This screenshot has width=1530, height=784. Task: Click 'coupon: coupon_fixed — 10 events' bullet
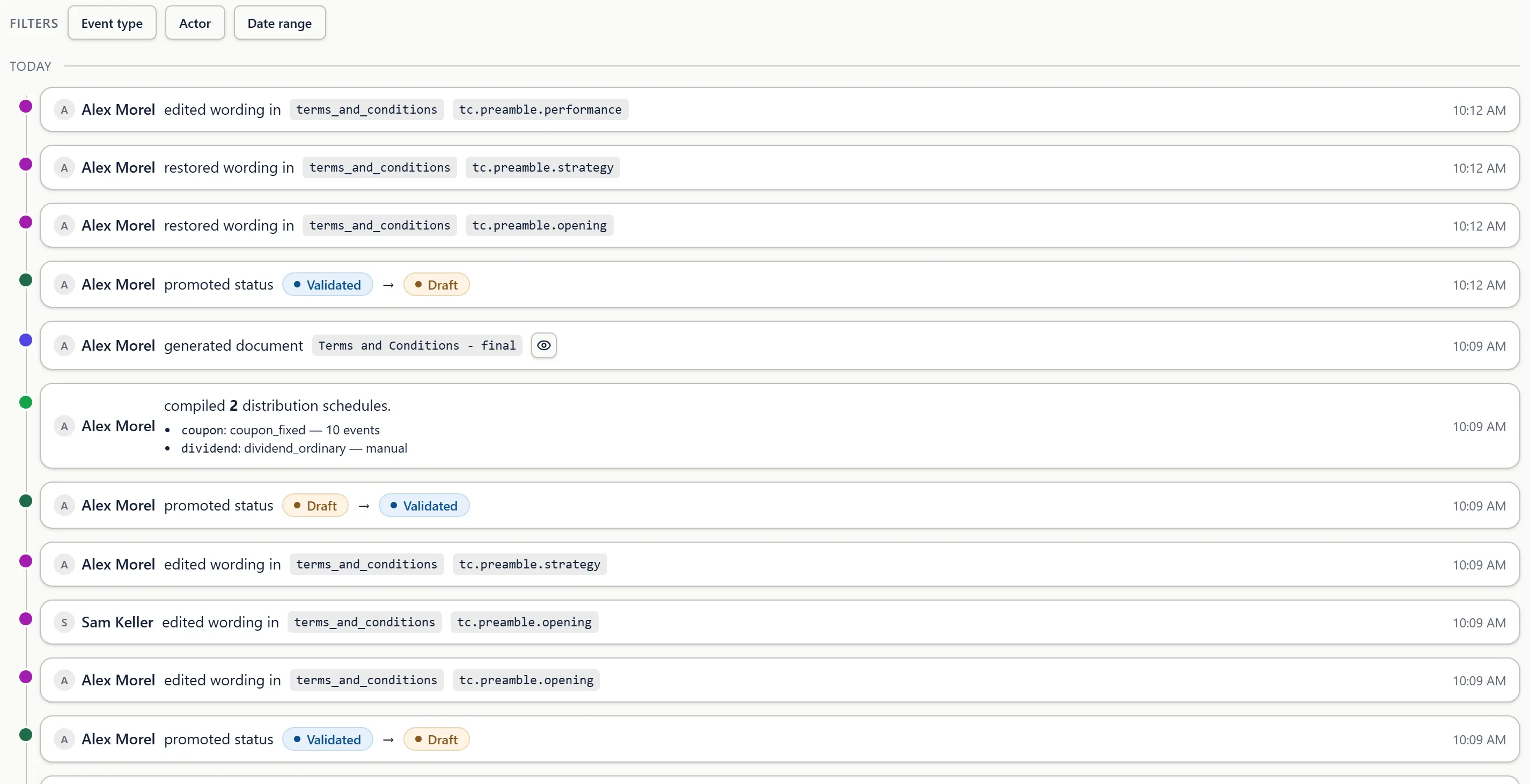coord(281,430)
